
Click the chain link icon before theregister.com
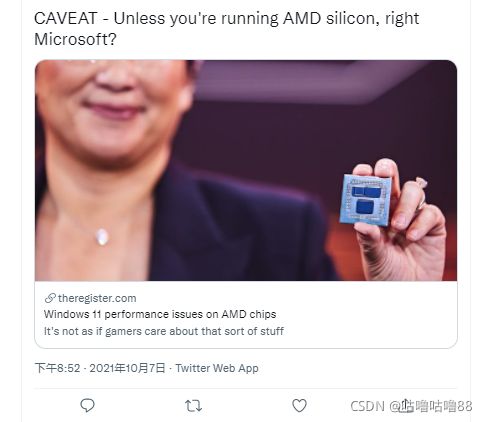[x=50, y=298]
